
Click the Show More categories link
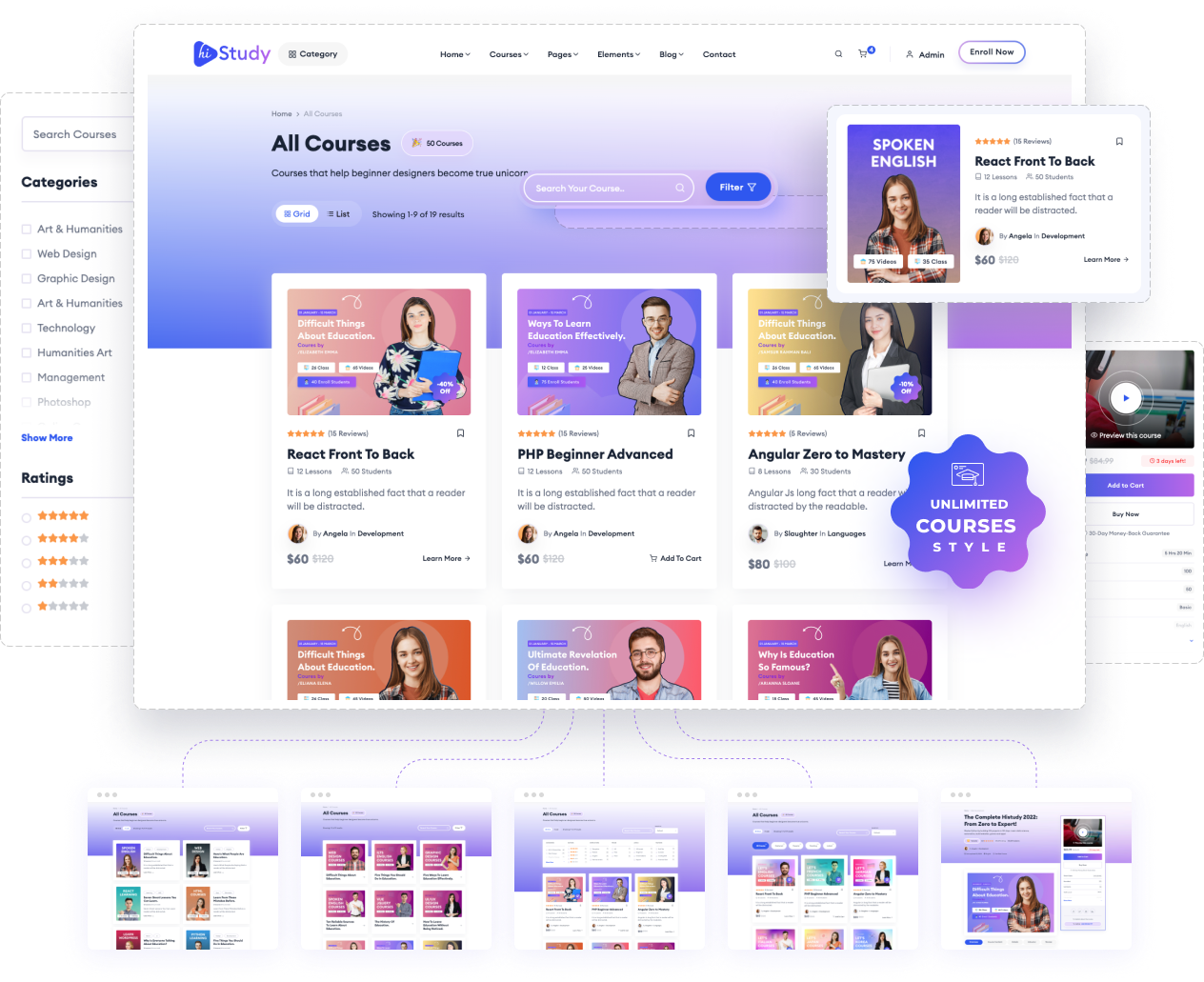click(x=47, y=438)
